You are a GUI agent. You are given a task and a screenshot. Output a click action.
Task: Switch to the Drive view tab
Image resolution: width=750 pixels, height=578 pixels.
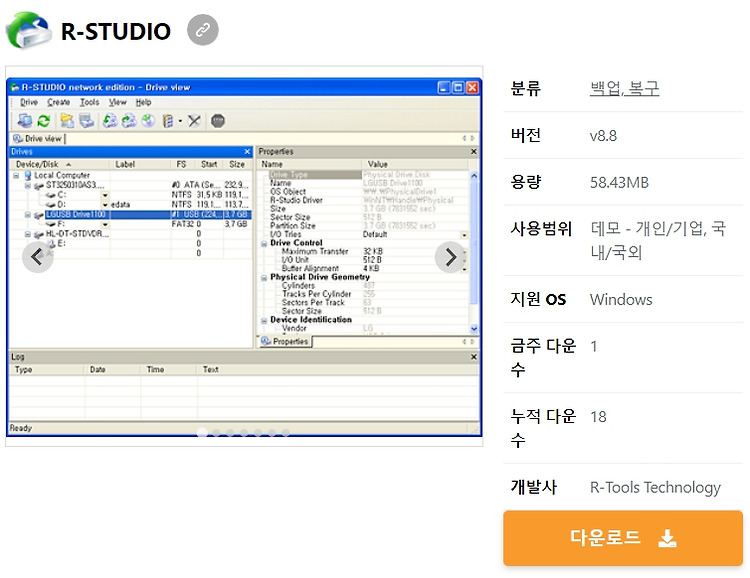pyautogui.click(x=38, y=139)
